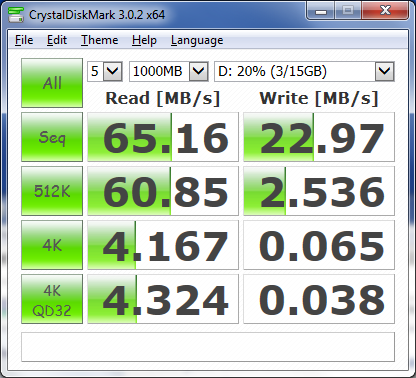
Task: Click 4K QD32 read result 4.324
Action: pyautogui.click(x=163, y=299)
